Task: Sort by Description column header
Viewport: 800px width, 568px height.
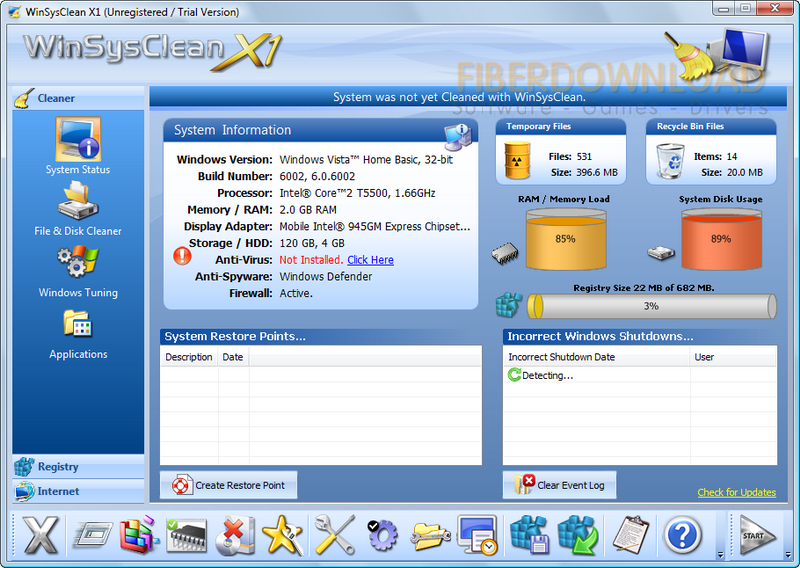Action: (189, 357)
